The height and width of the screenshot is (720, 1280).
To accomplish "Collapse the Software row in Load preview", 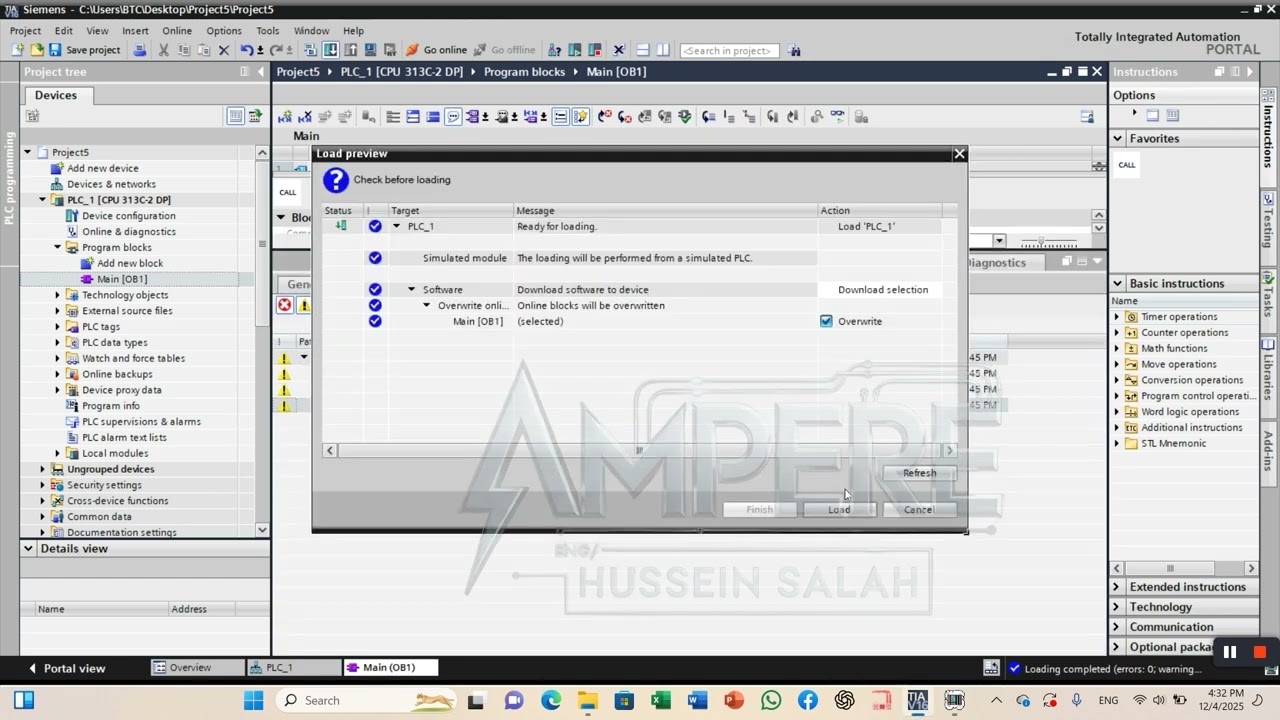I will [x=411, y=290].
